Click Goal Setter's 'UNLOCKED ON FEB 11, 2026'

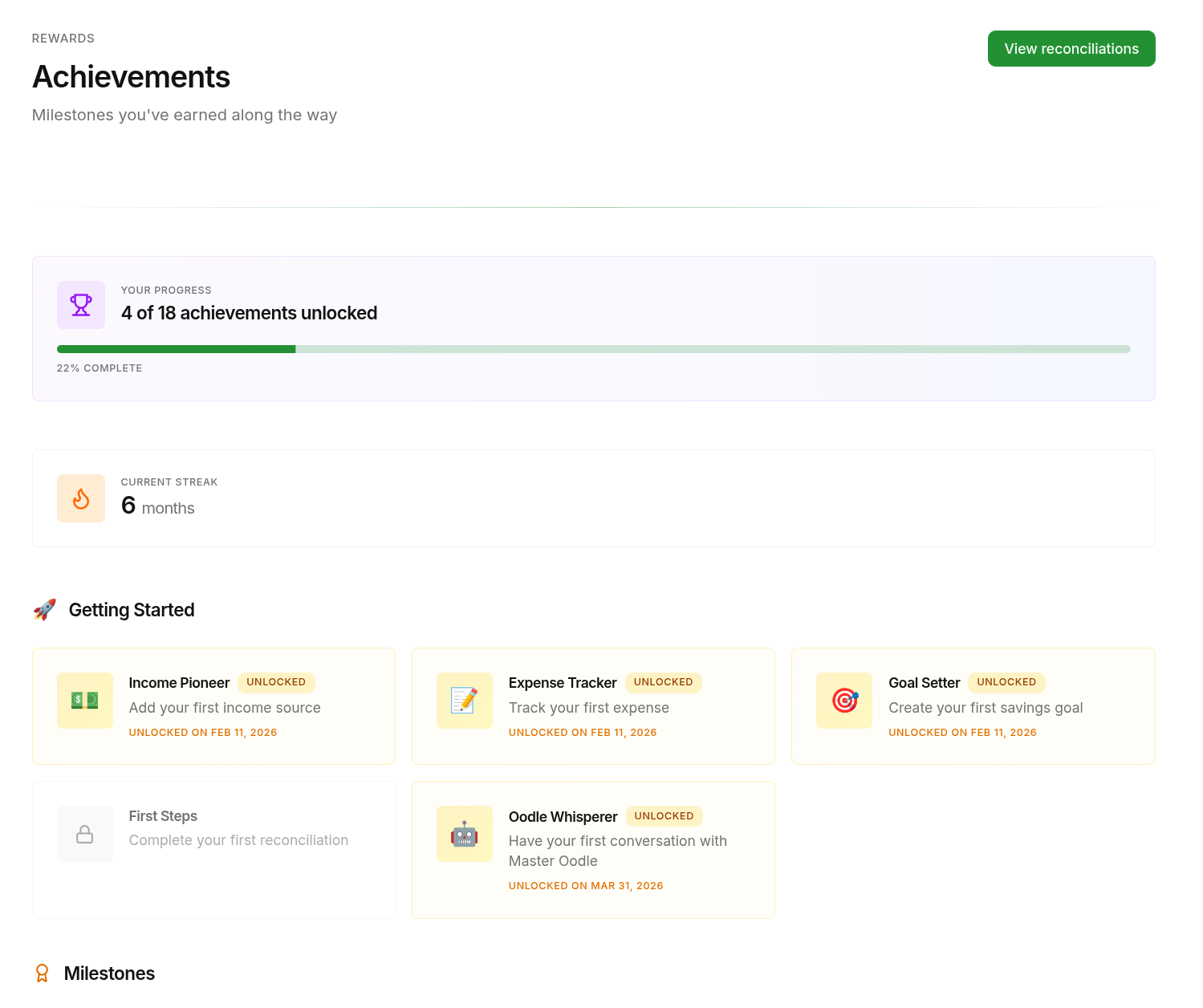tap(962, 733)
